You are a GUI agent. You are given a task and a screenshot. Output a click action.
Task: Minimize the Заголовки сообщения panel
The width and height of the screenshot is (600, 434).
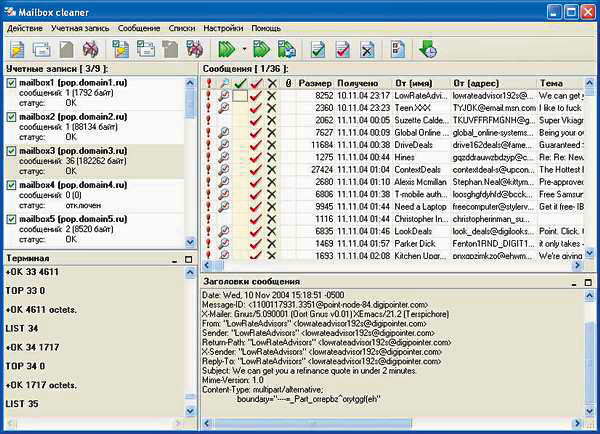(x=574, y=283)
